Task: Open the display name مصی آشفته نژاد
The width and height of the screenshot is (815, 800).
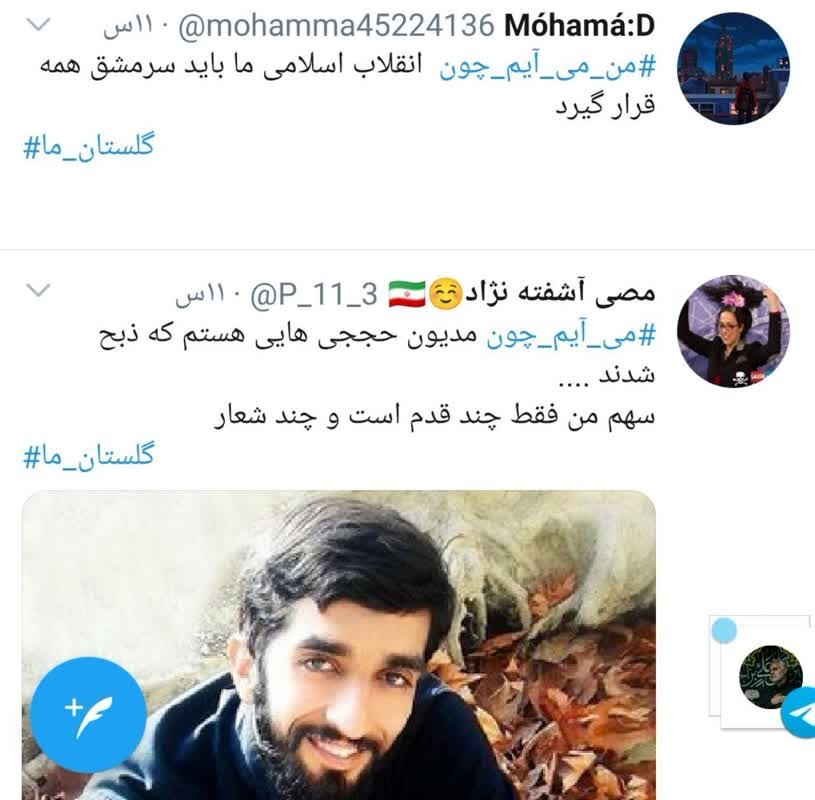Action: (x=560, y=293)
